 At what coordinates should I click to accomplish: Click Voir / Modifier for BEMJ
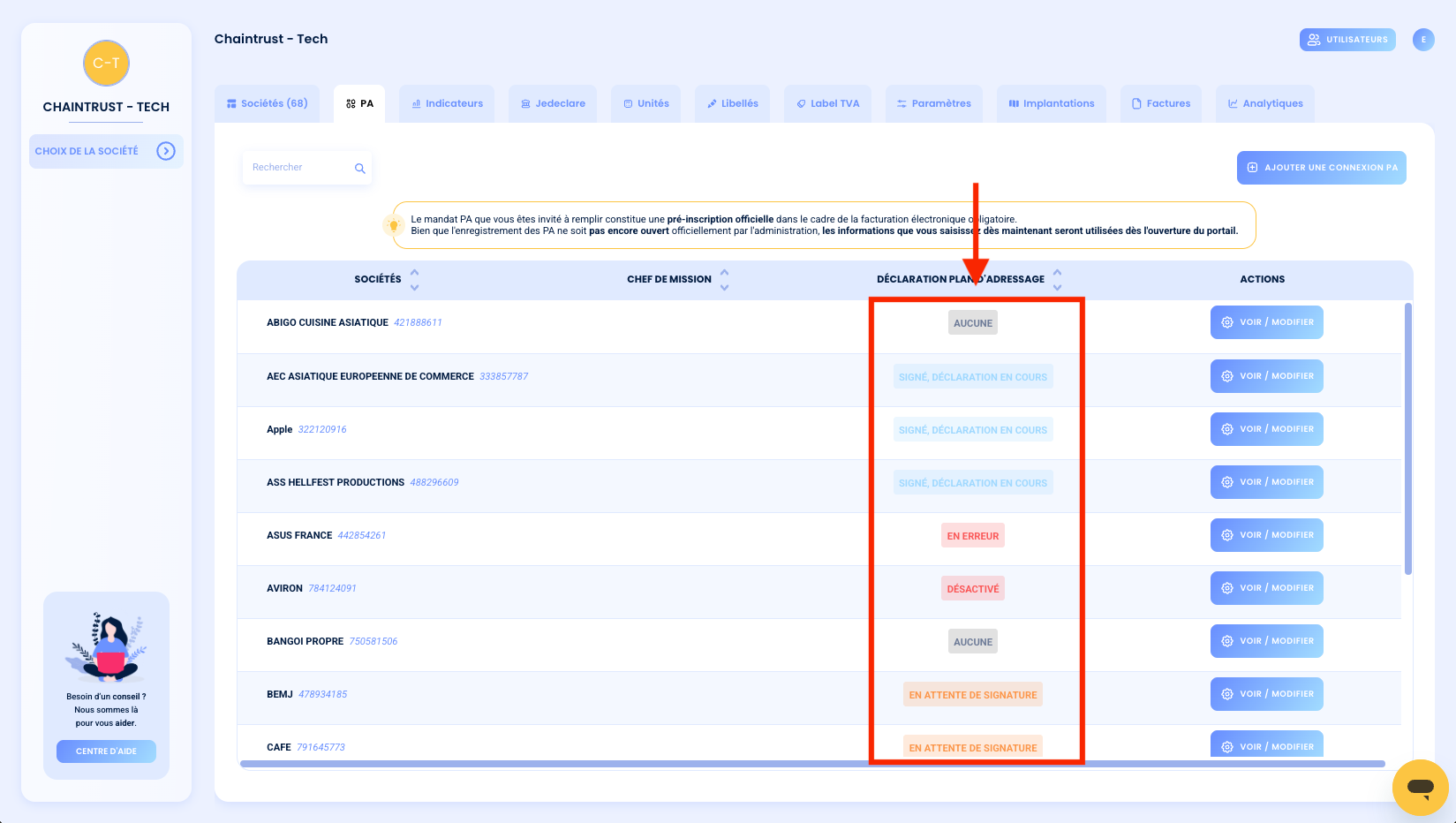(1267, 694)
